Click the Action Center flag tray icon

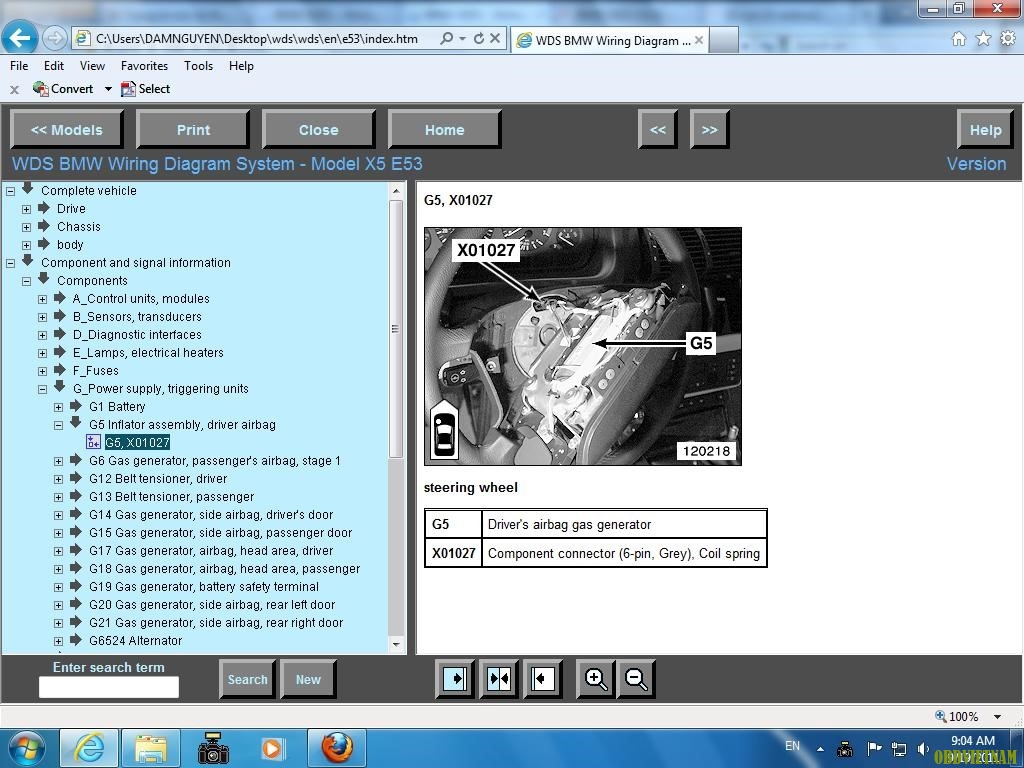[874, 748]
